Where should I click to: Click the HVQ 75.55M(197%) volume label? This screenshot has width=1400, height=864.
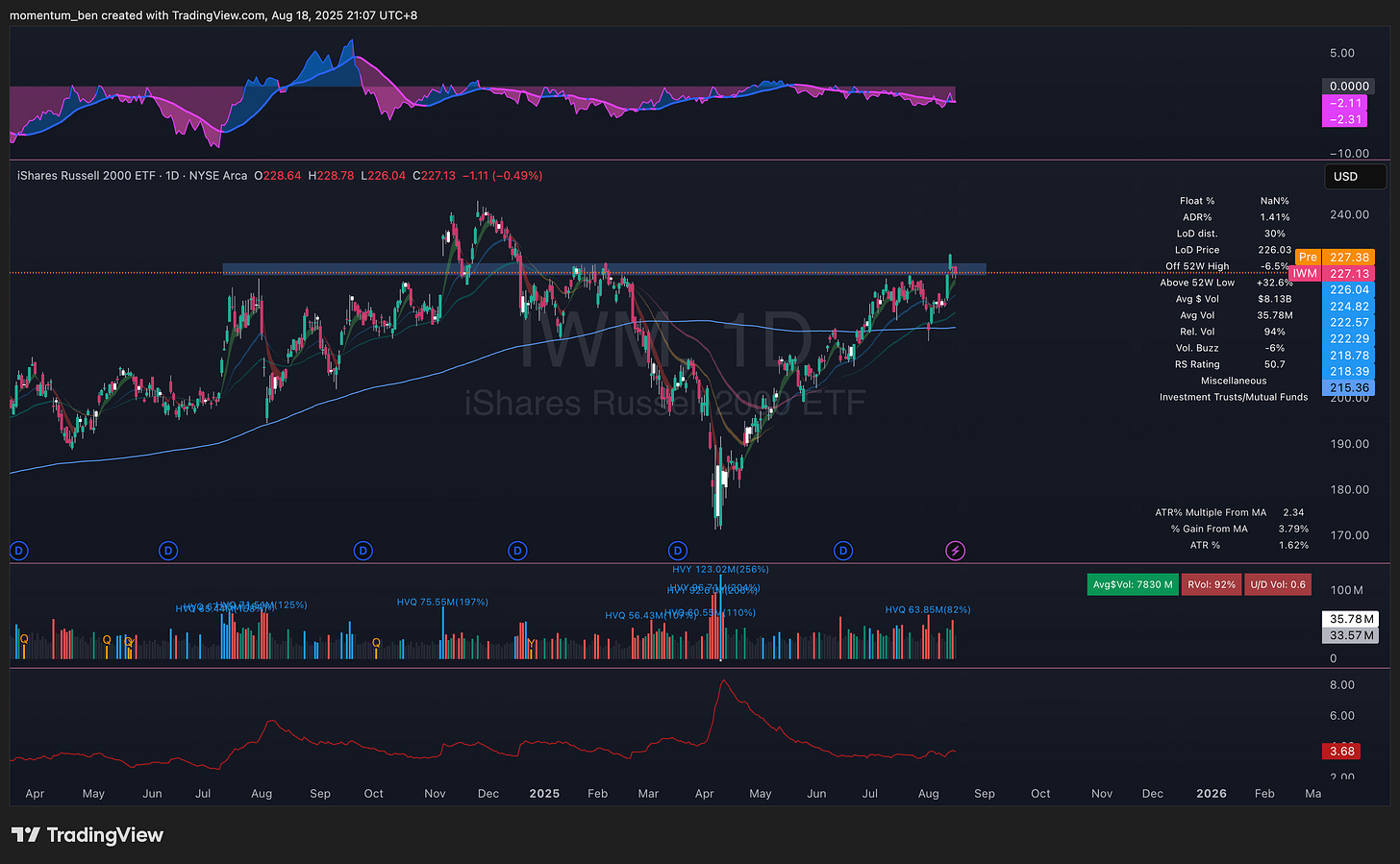tap(442, 603)
